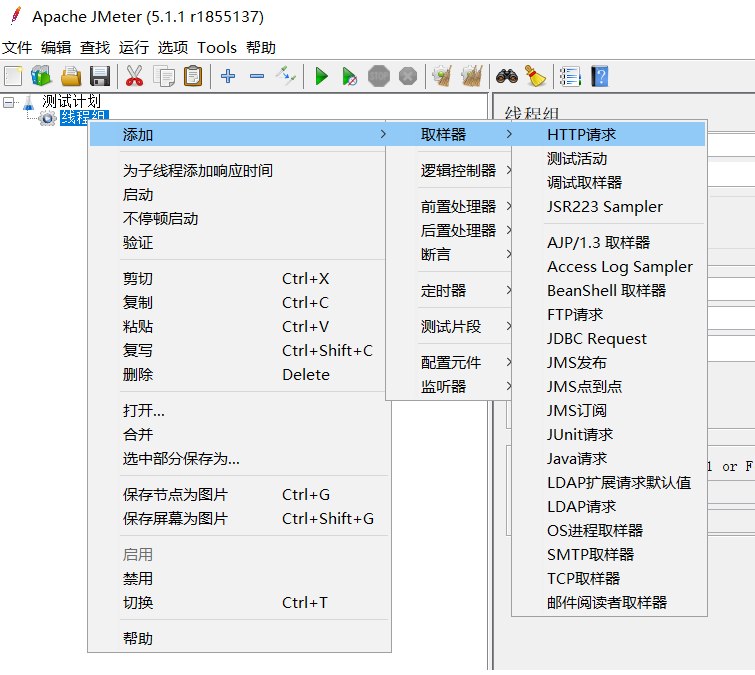Expand the 逻辑控制器 submenu

pyautogui.click(x=449, y=170)
